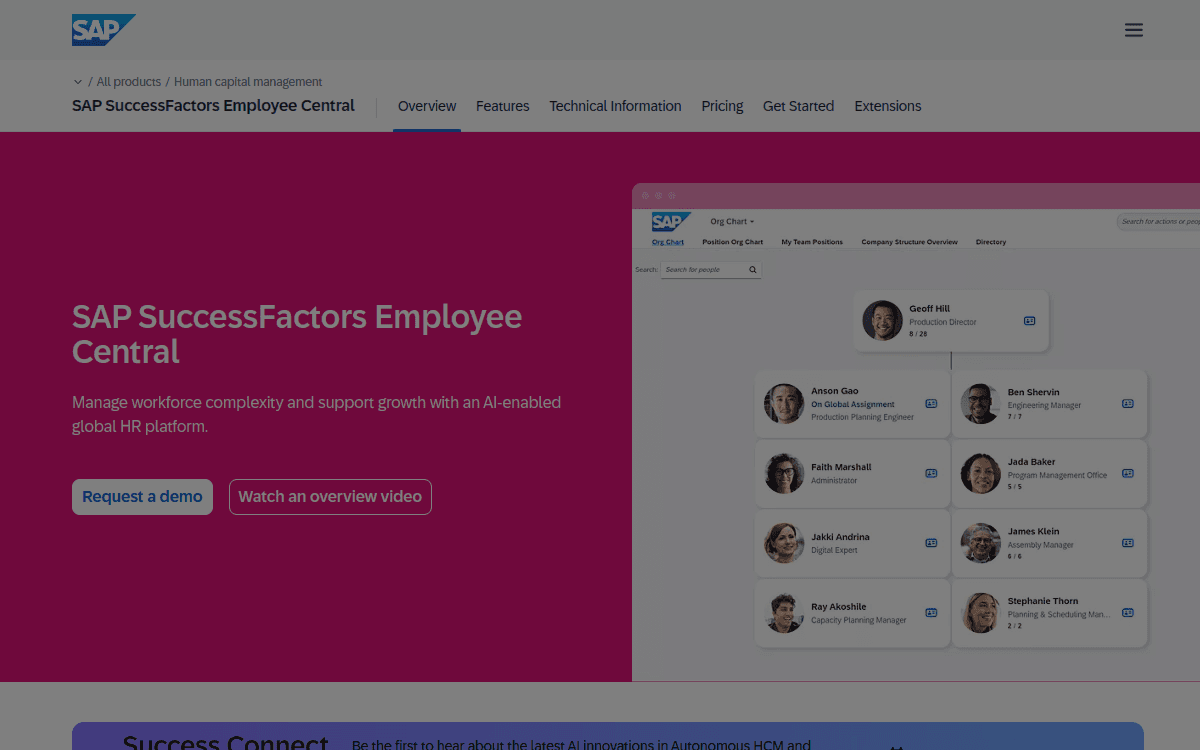Click the name Jakki Andrina
Viewport: 1200px width, 750px height.
(x=840, y=537)
